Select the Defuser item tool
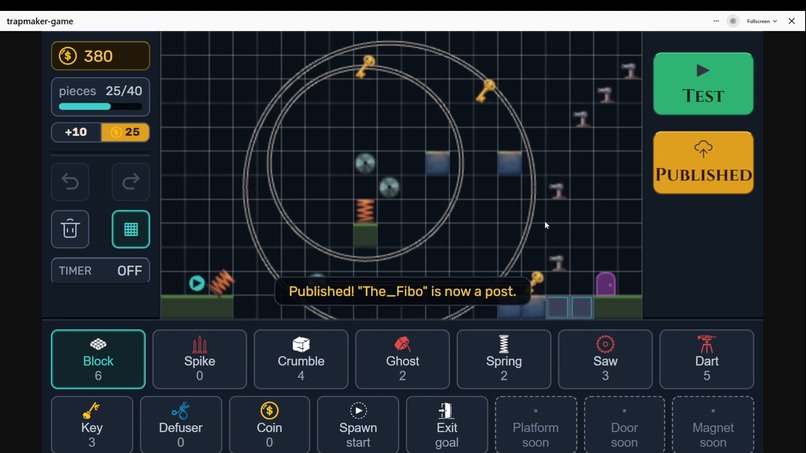This screenshot has height=453, width=806. click(x=180, y=425)
